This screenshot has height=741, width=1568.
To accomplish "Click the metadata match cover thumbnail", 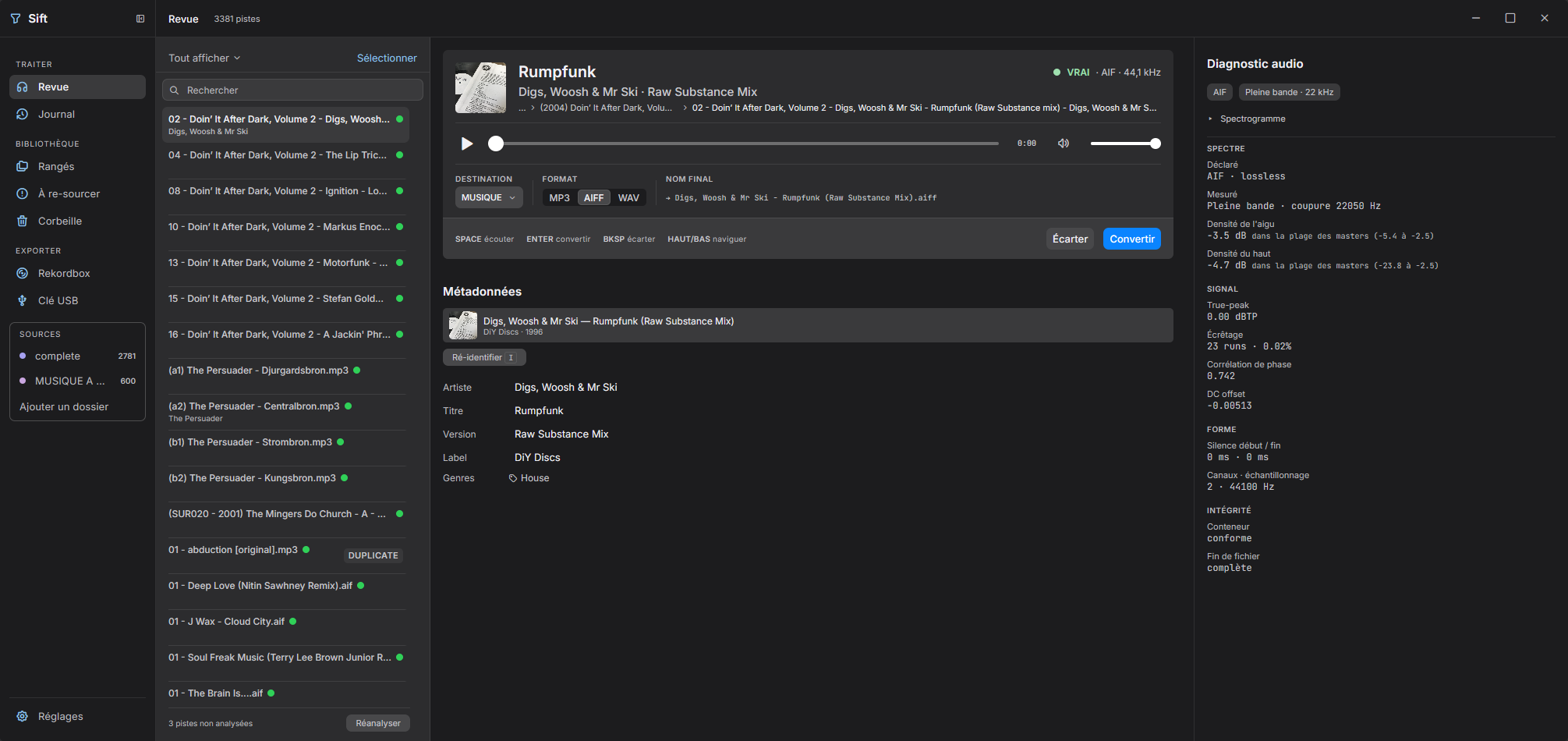I will click(463, 325).
